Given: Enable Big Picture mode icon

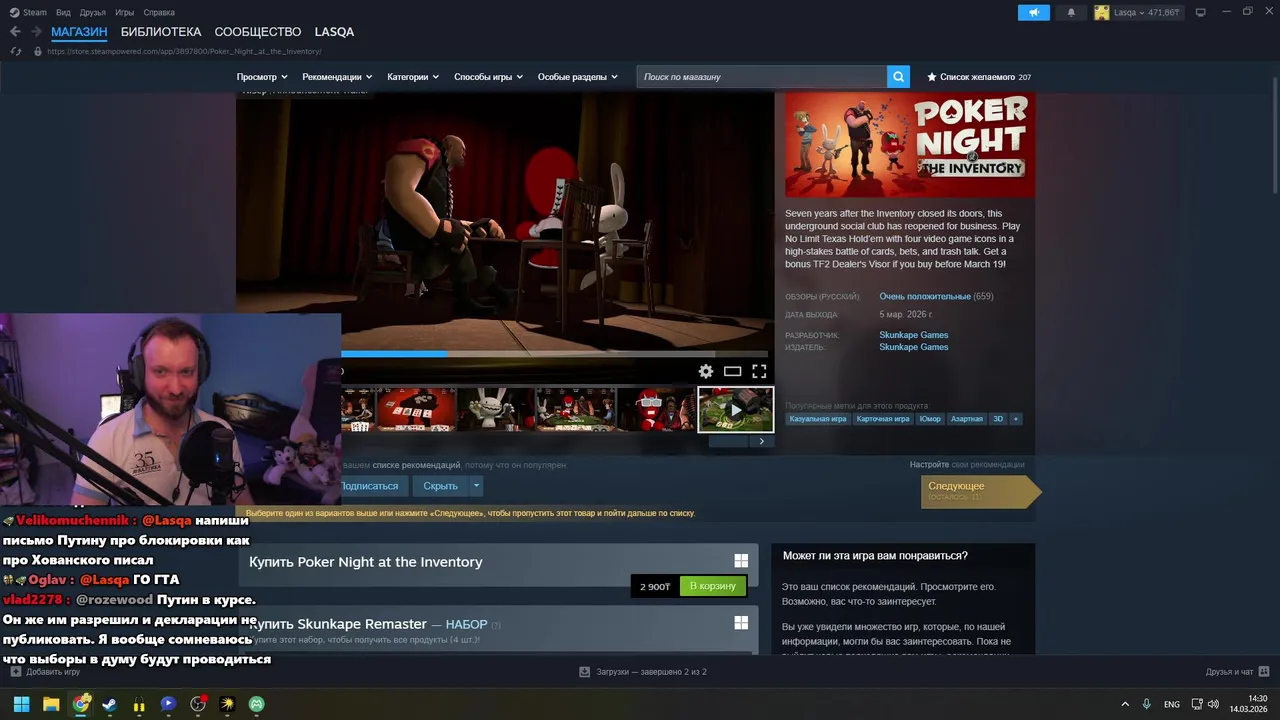Looking at the screenshot, I should [x=1200, y=12].
